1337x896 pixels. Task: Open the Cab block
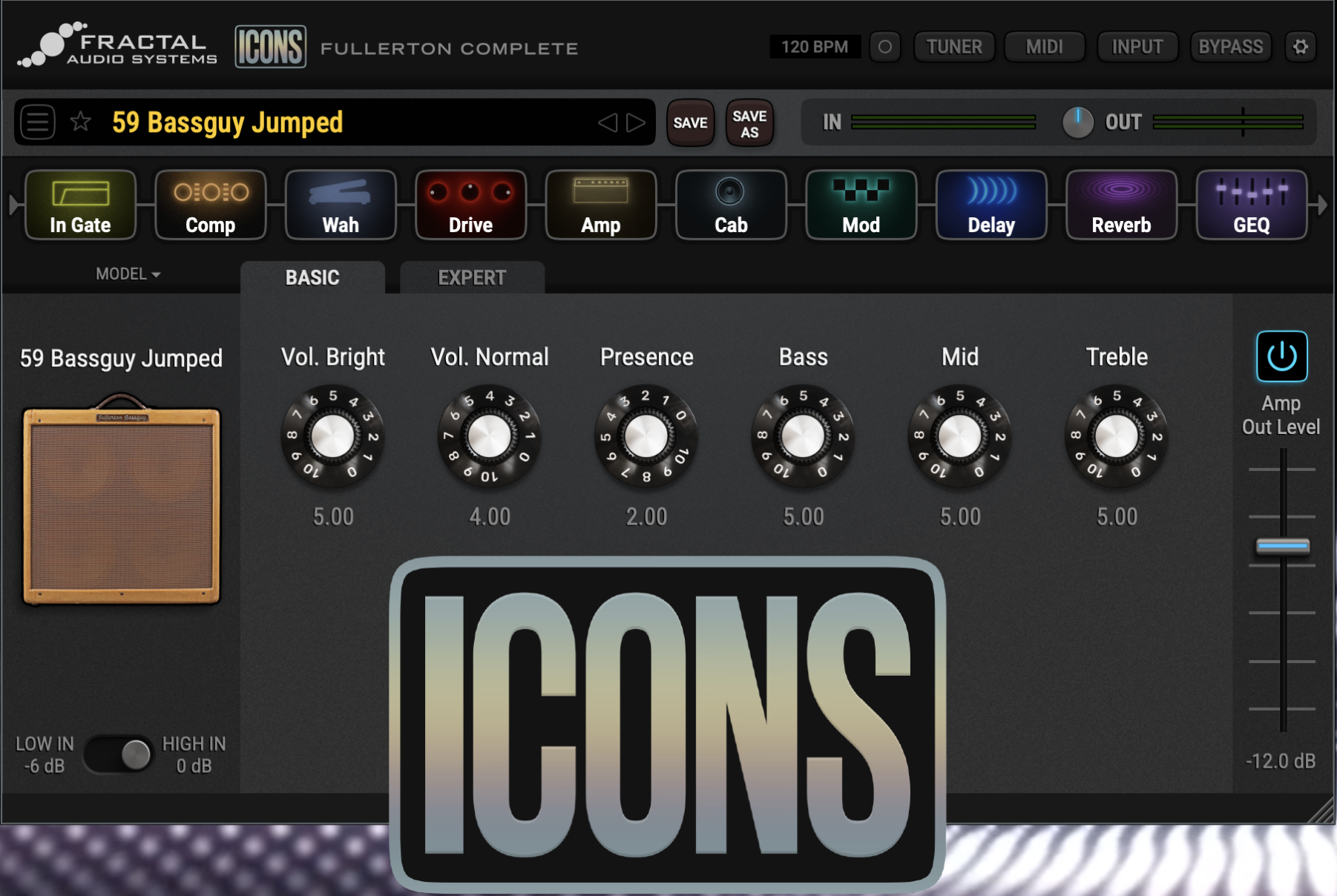(x=731, y=205)
